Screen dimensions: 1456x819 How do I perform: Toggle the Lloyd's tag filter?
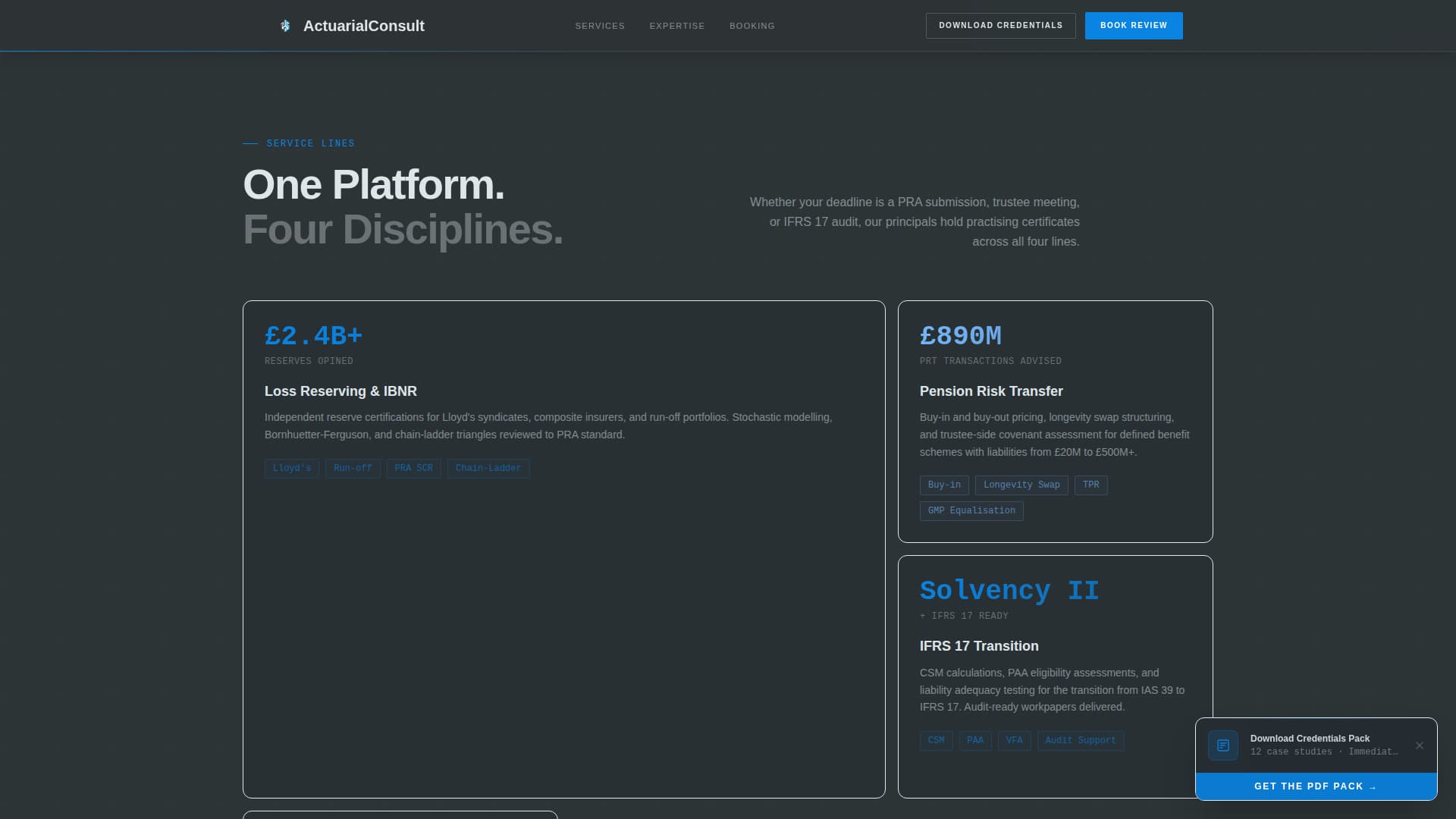pos(291,468)
